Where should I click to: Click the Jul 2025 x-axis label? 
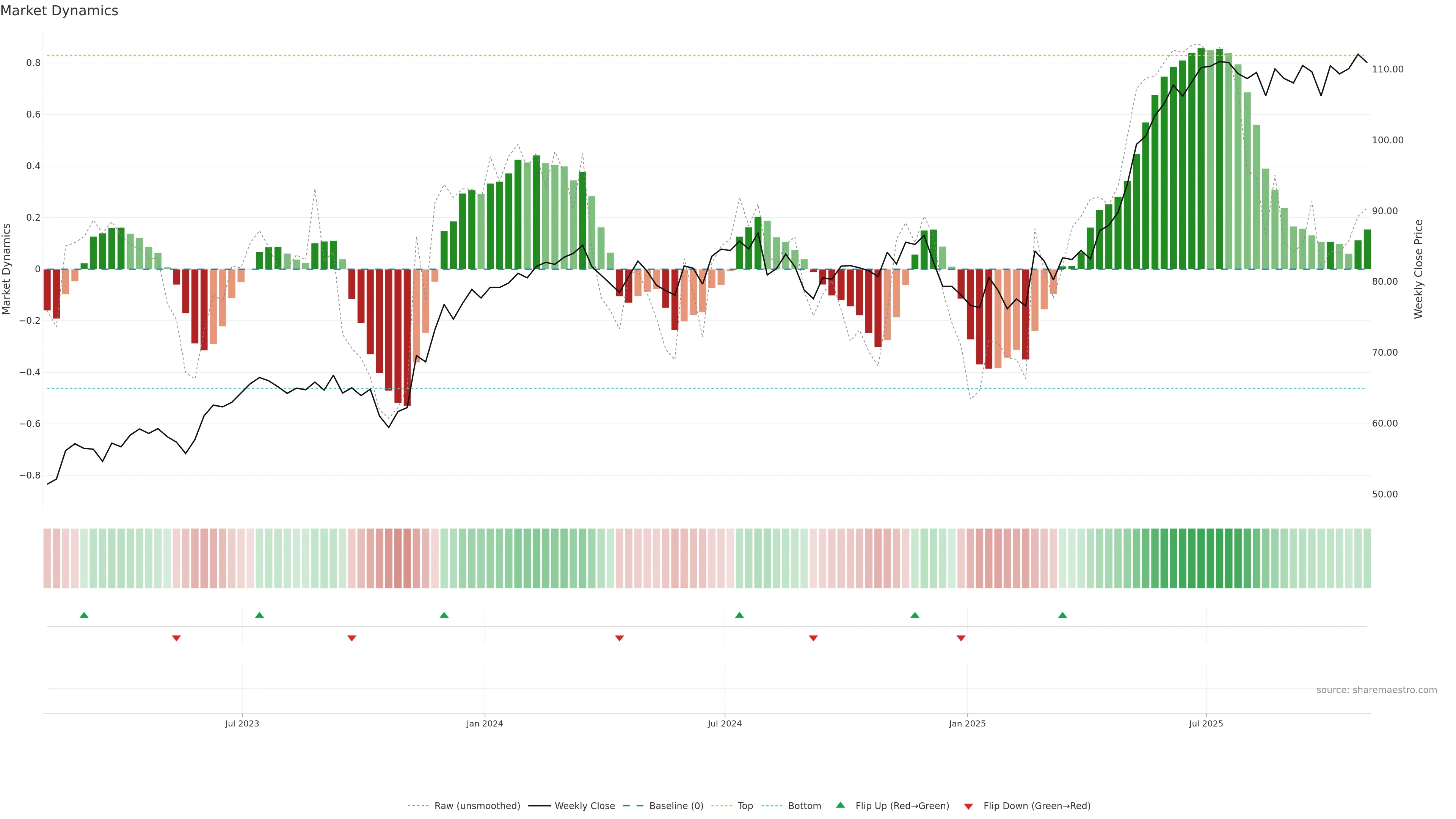[x=1206, y=723]
